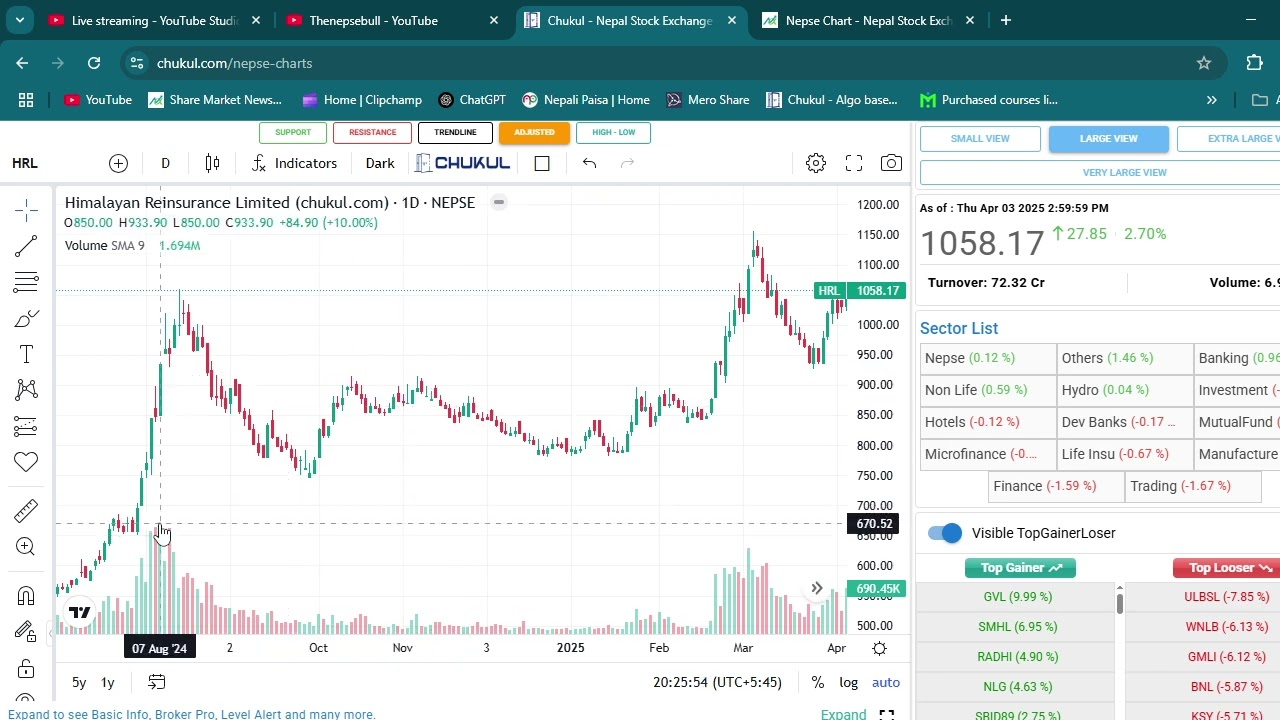The width and height of the screenshot is (1280, 720).
Task: Expand the hidden bookmarks chevron
Action: tap(1211, 100)
